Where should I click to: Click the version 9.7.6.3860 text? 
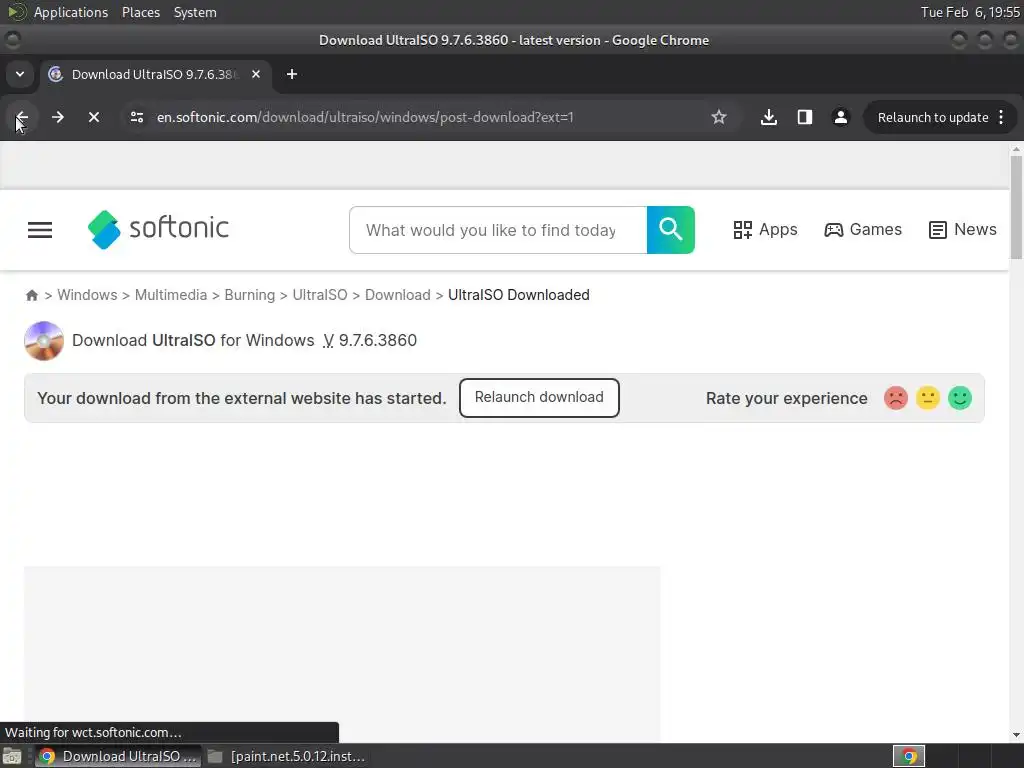pos(377,341)
